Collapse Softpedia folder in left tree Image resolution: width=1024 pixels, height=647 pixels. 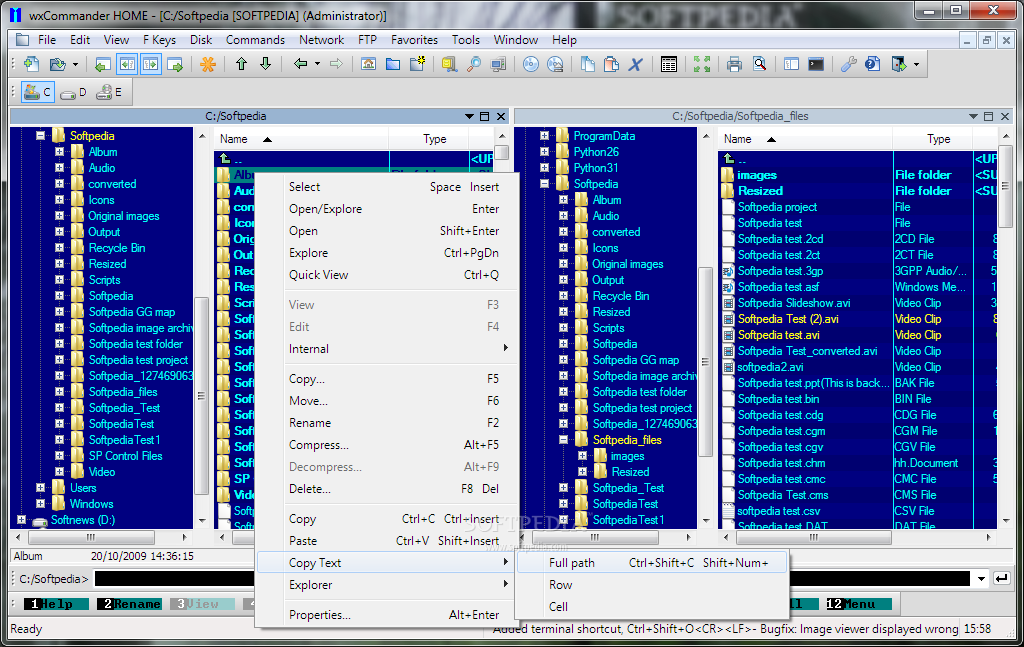[x=40, y=136]
